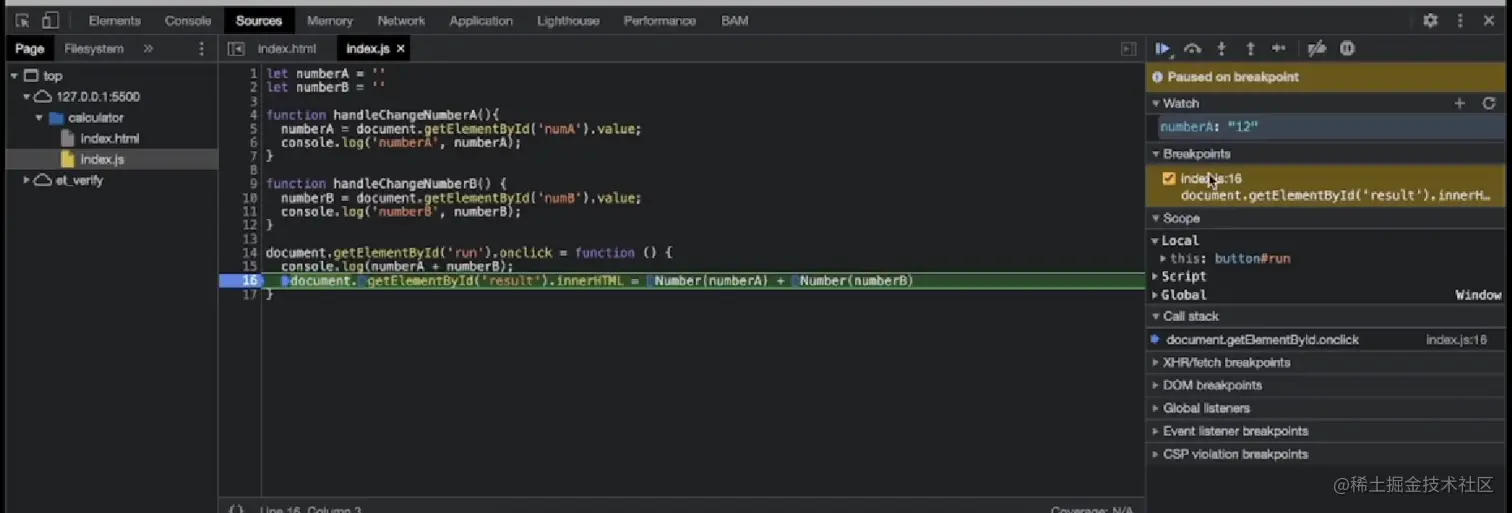Close the index.js editor tab
Screen dimensions: 1512x513
(401, 48)
